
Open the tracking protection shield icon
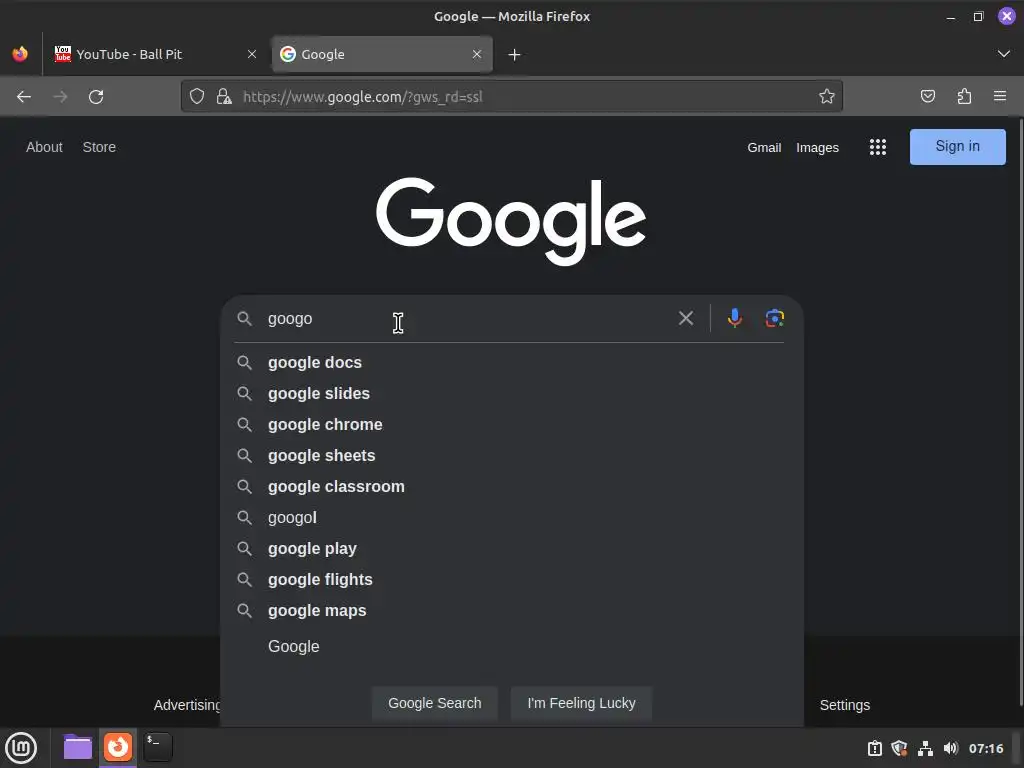click(197, 97)
